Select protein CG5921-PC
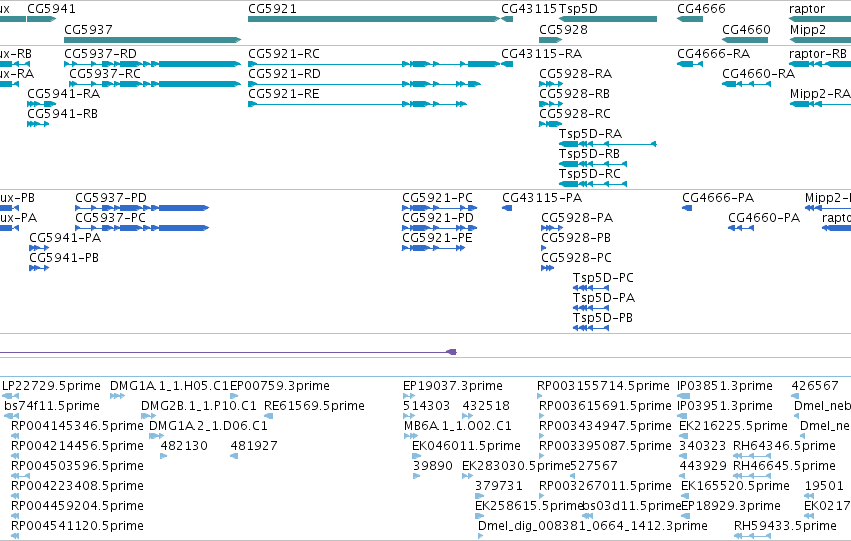 tap(440, 208)
